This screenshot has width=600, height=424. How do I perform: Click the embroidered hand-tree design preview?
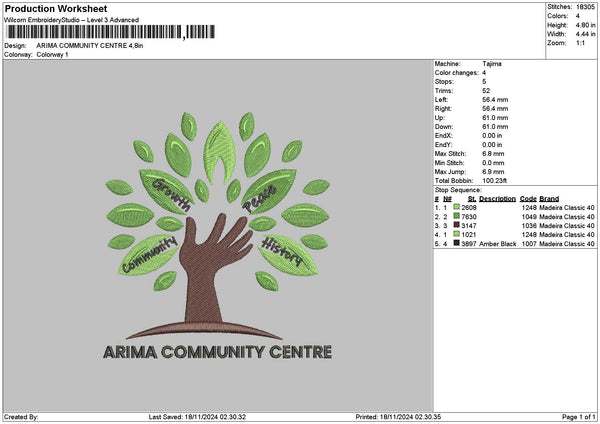[218, 235]
